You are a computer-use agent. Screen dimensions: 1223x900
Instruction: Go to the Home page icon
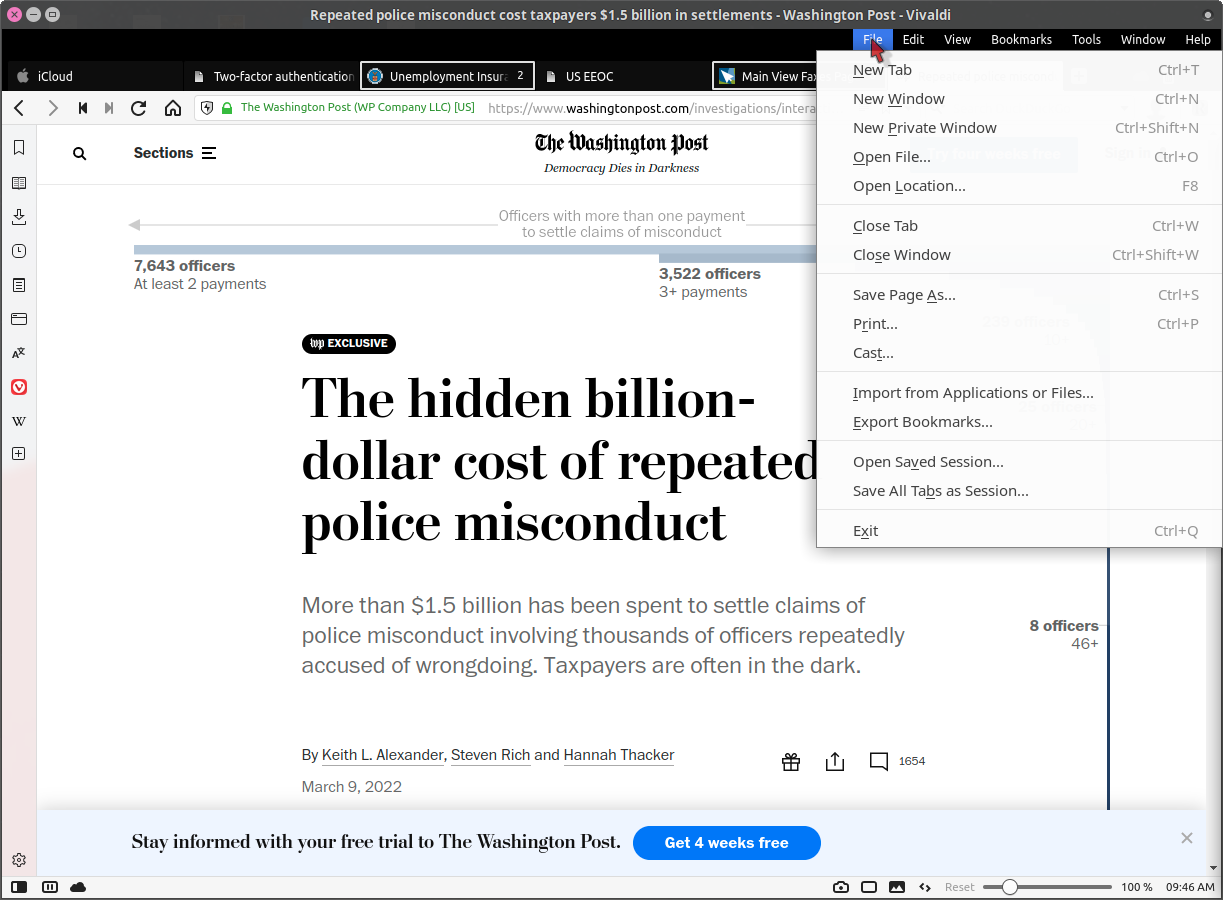[x=173, y=108]
